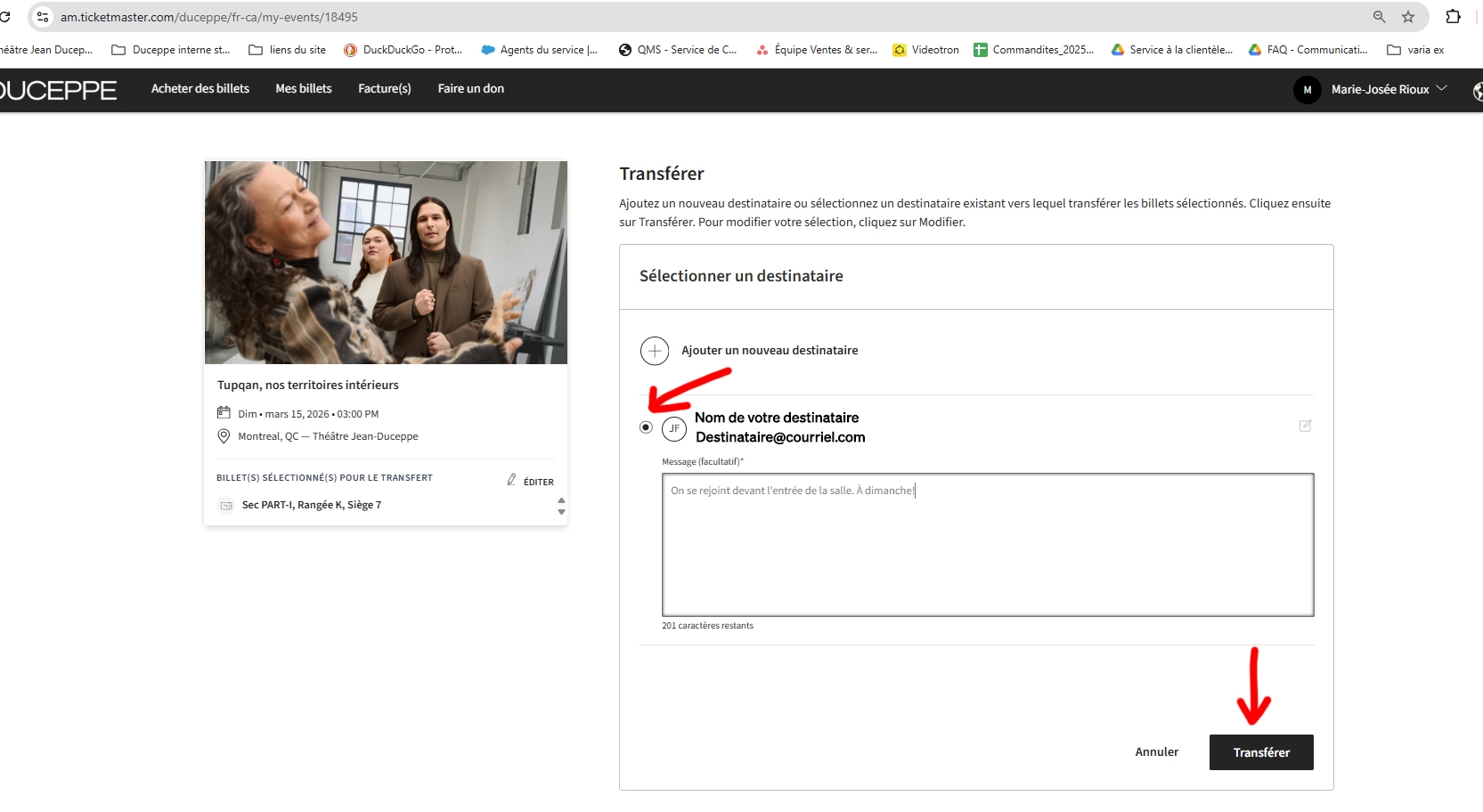Open the browser extensions puzzle icon
Viewport: 1483px width, 812px height.
click(1453, 17)
